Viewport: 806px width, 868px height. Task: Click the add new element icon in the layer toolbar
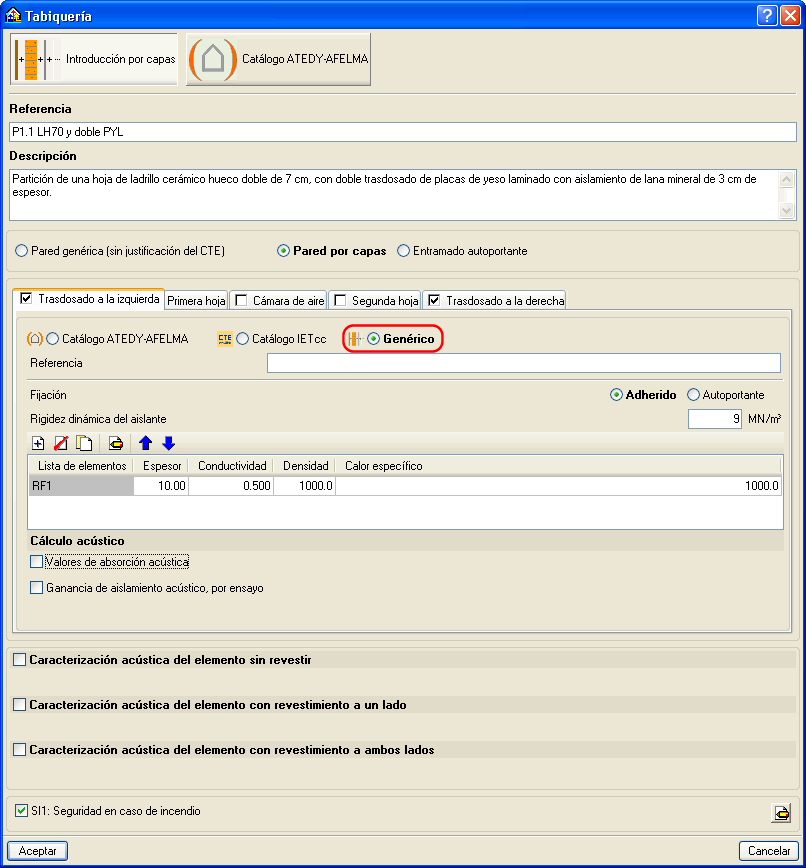click(38, 443)
